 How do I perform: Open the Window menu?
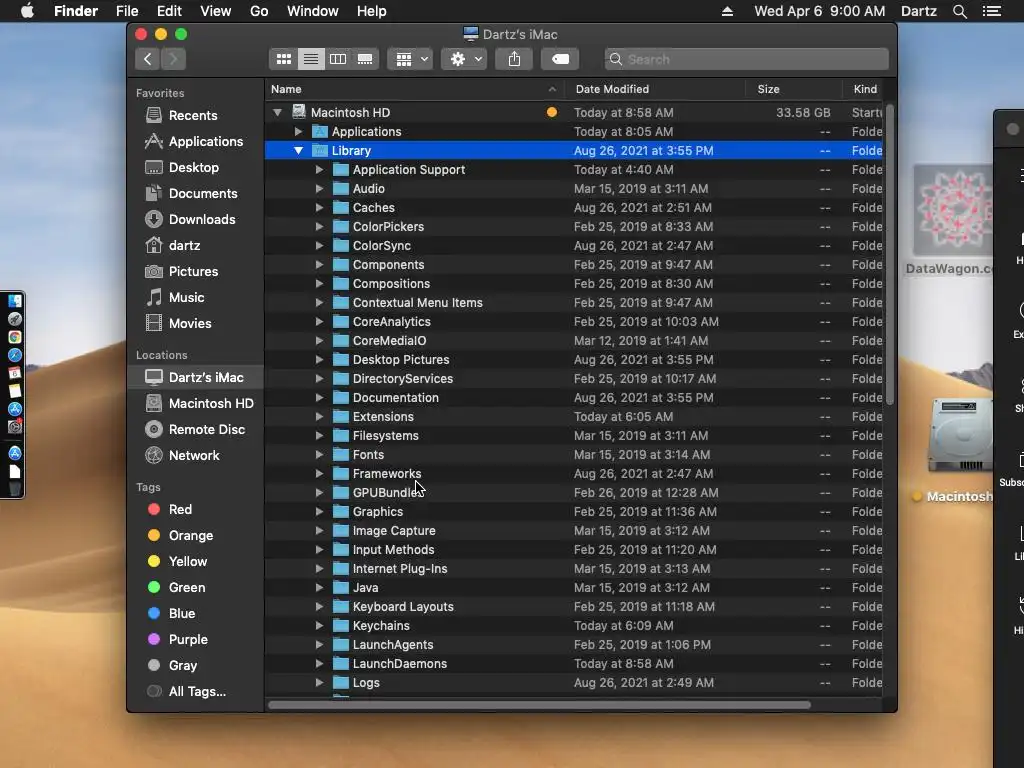[x=313, y=11]
